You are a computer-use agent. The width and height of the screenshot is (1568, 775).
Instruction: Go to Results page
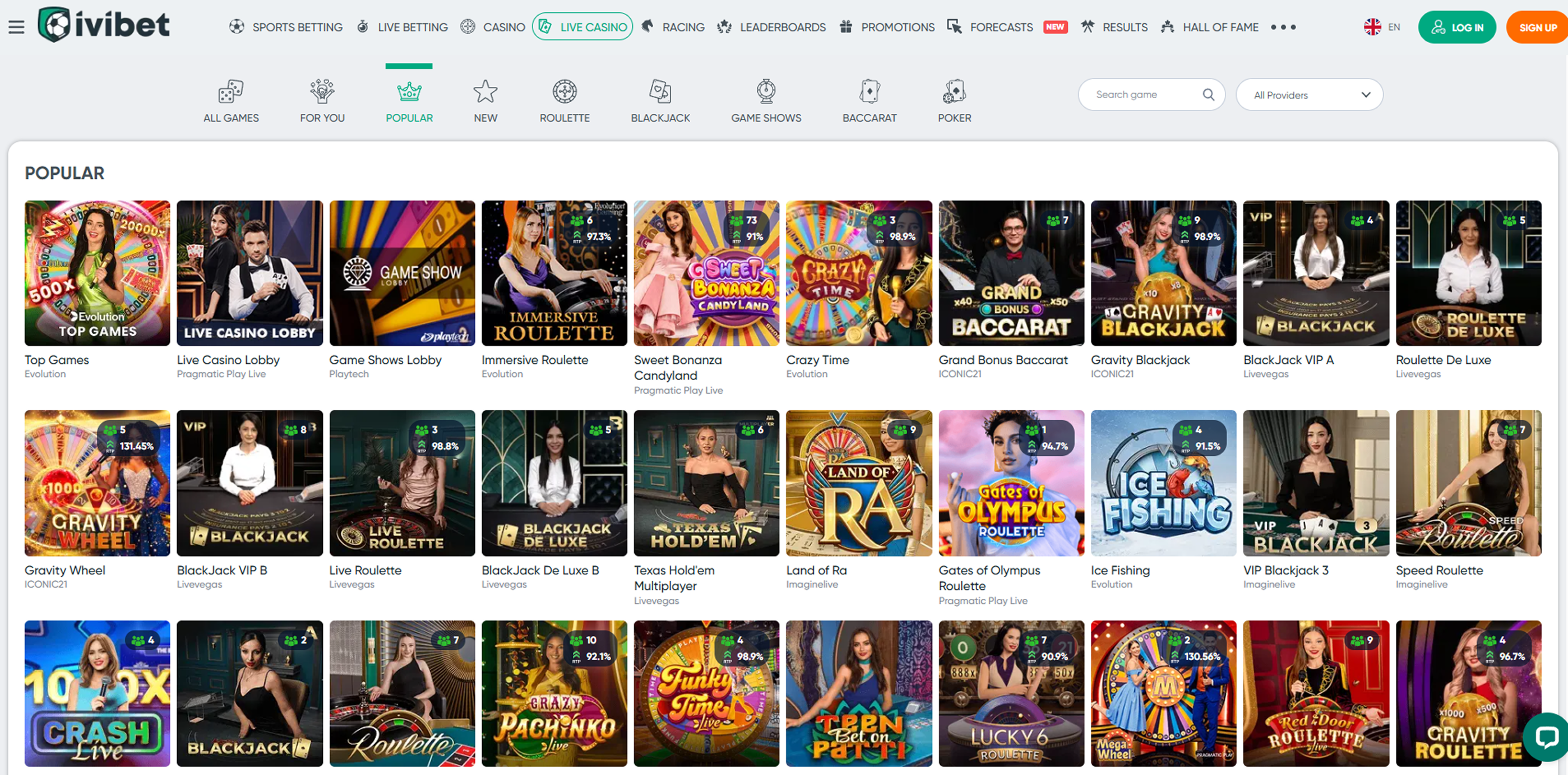tap(1114, 27)
